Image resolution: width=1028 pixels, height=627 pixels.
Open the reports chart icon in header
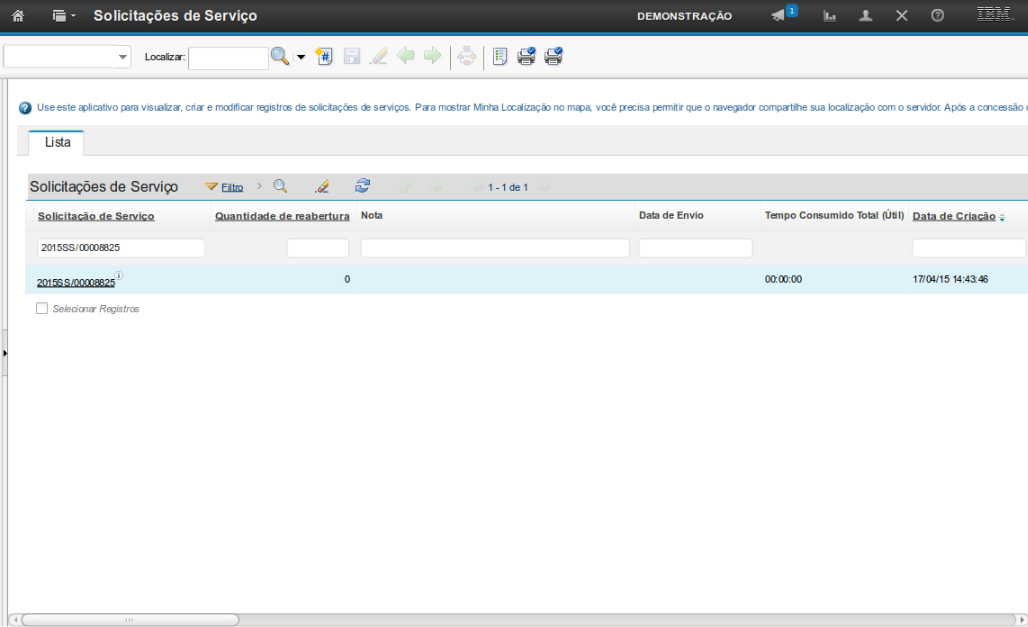(x=830, y=16)
